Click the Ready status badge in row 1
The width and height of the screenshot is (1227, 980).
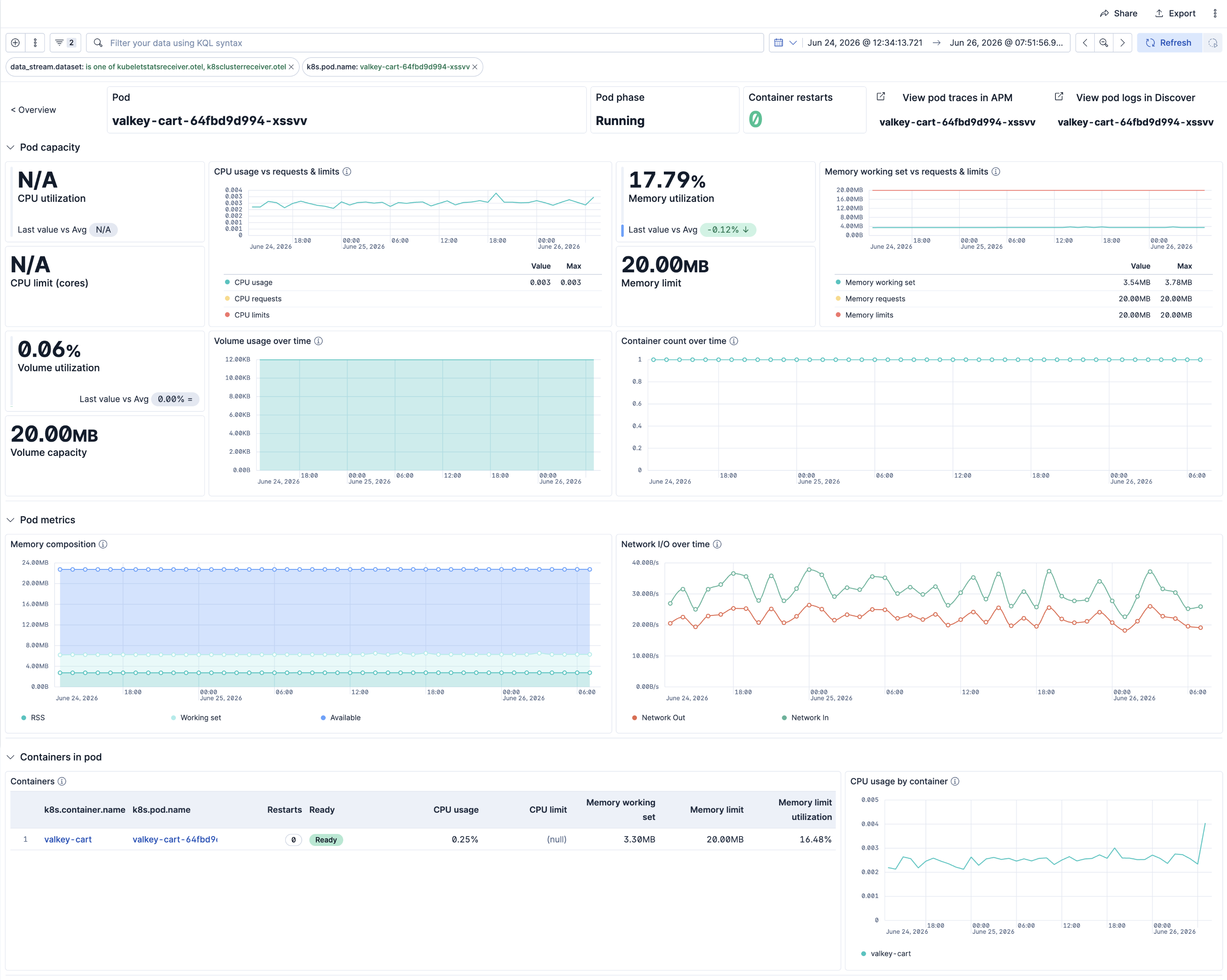[x=326, y=840]
